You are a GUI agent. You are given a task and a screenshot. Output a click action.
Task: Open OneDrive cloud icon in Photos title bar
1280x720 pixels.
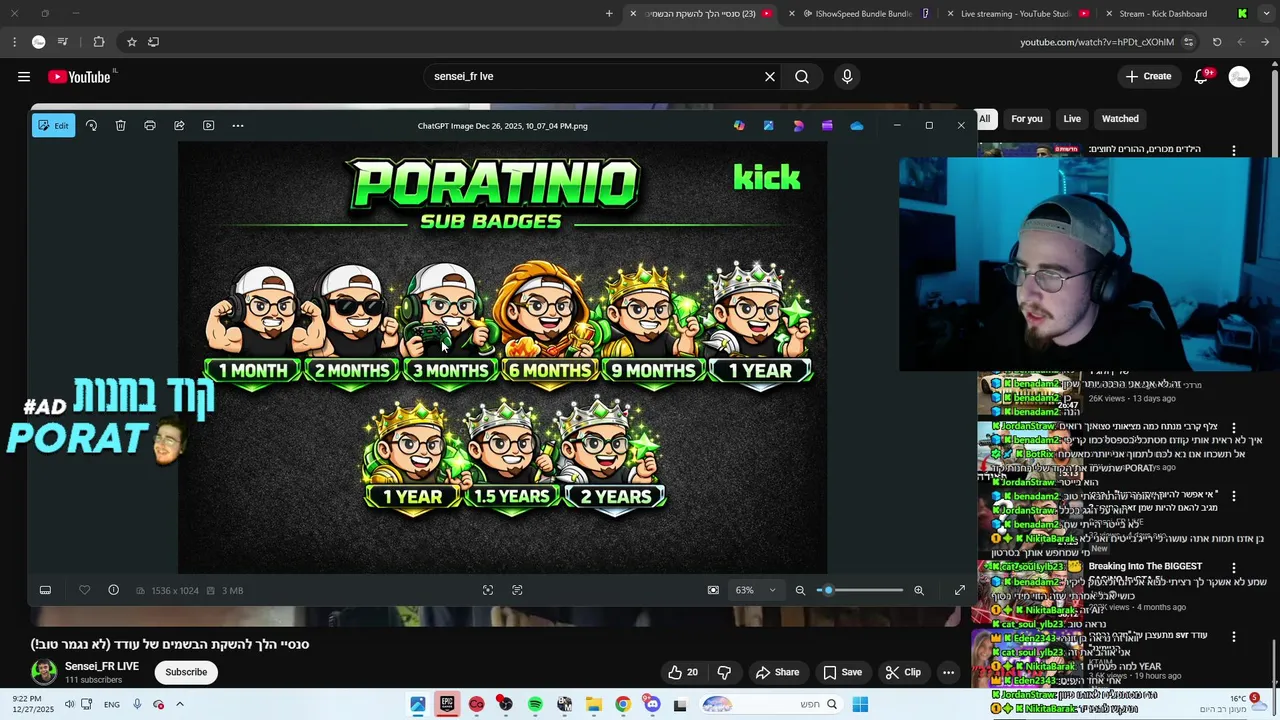click(x=857, y=126)
